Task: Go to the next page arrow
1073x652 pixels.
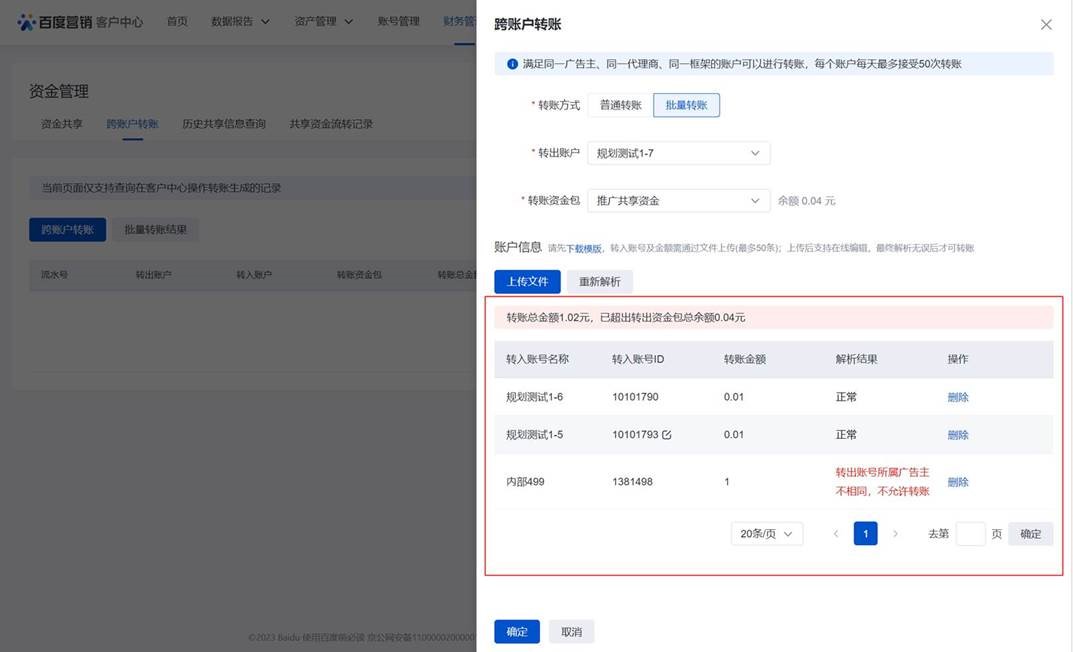Action: point(895,534)
